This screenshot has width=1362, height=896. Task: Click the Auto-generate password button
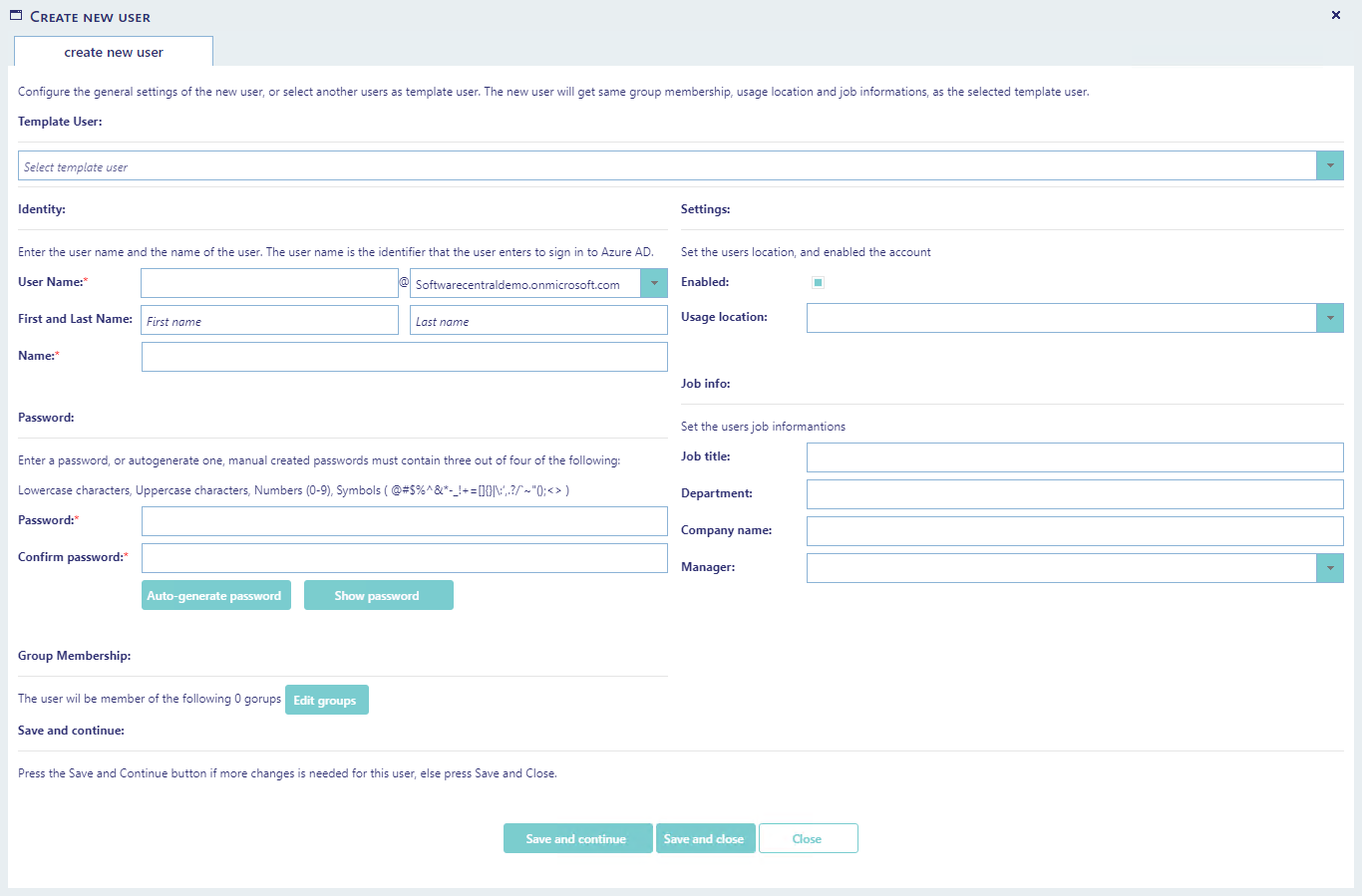(216, 595)
